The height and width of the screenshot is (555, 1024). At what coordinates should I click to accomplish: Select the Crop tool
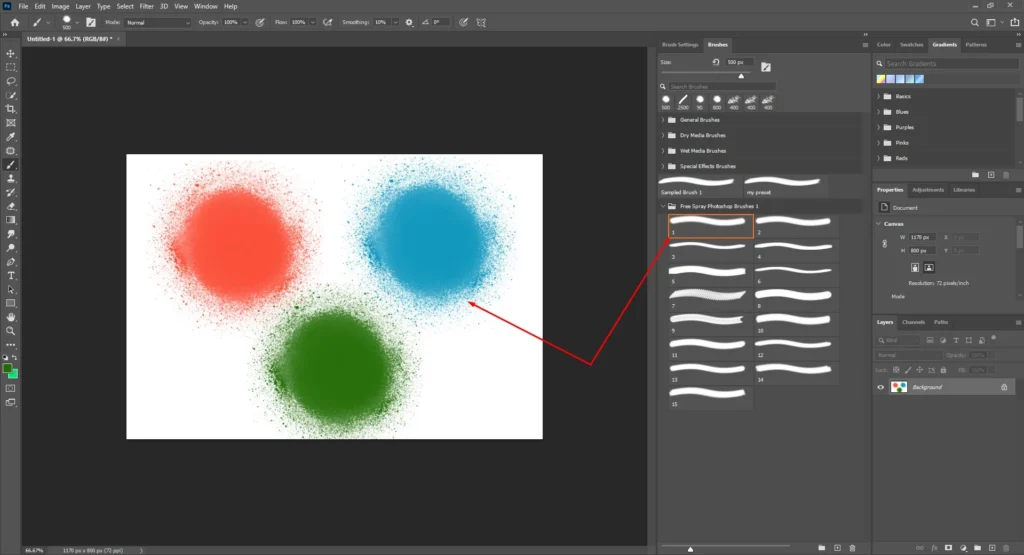pos(10,109)
